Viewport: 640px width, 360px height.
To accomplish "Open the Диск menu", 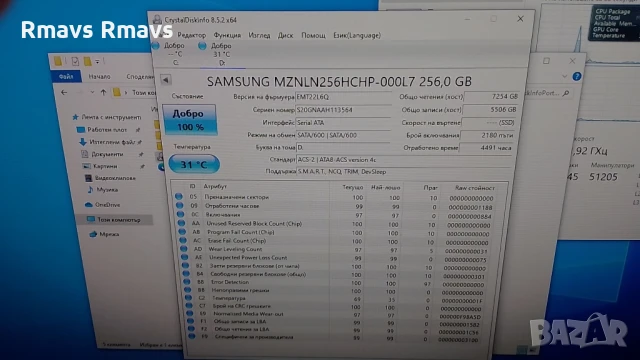I will click(285, 35).
